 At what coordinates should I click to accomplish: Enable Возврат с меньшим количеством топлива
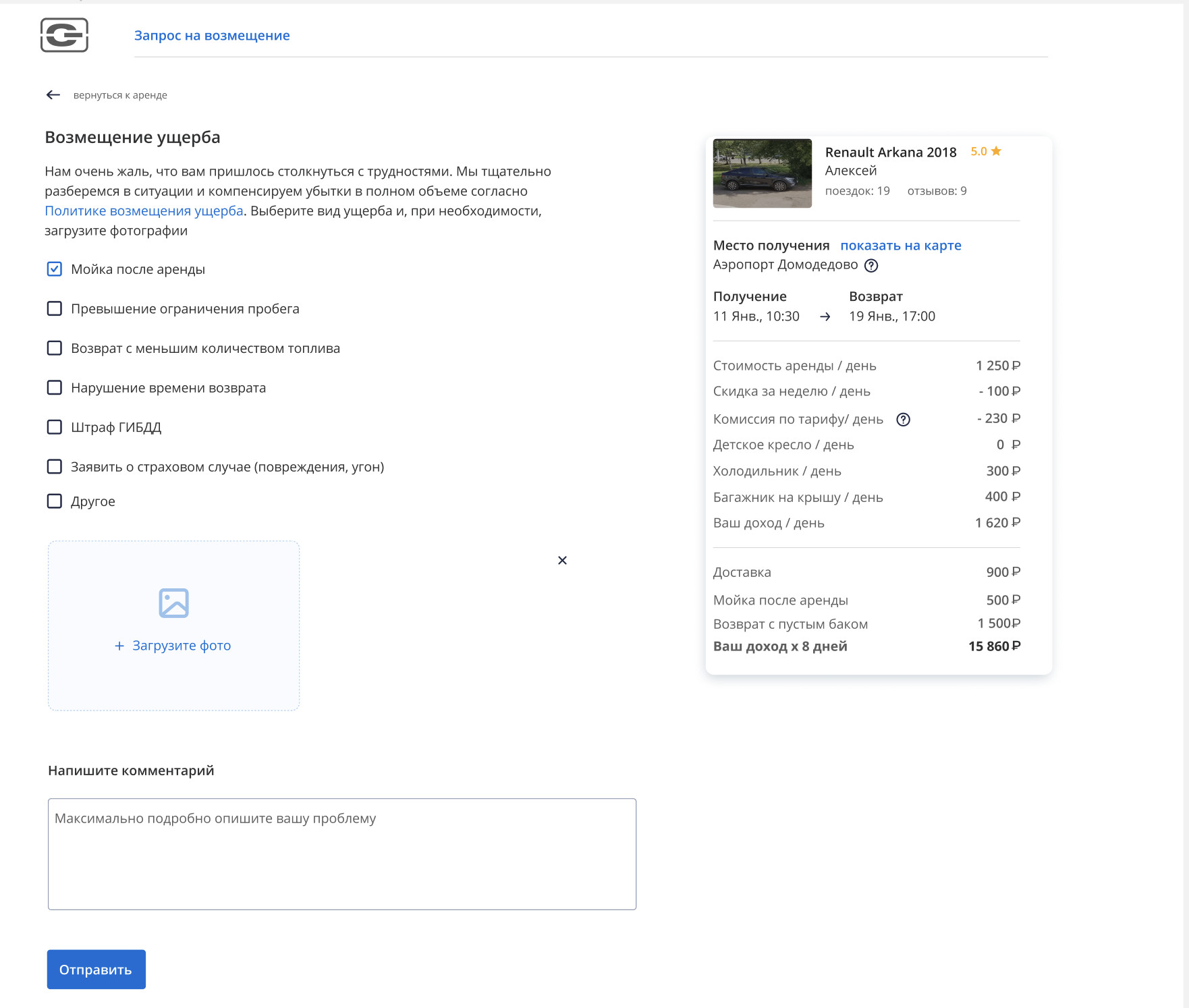coord(55,348)
